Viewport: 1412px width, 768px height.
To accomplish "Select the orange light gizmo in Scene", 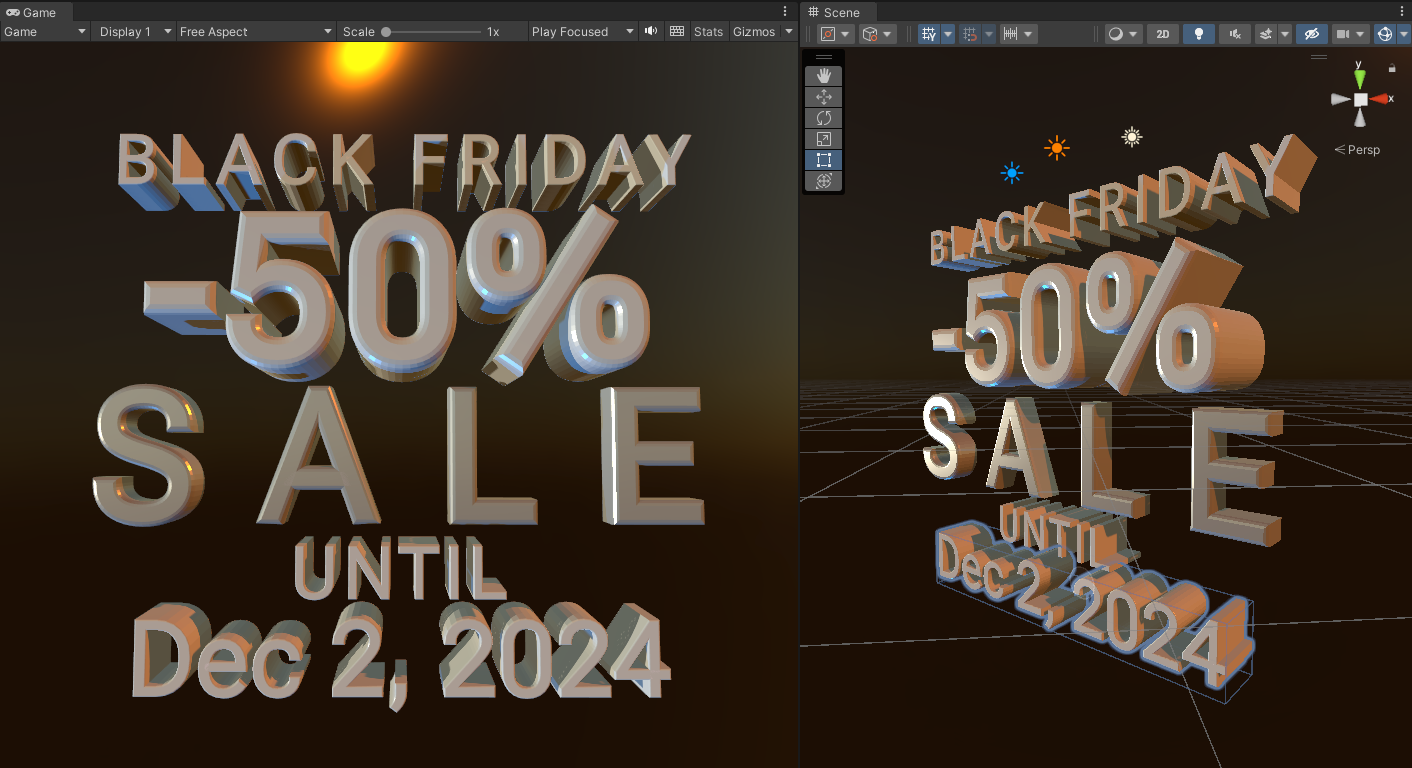I will click(1056, 148).
